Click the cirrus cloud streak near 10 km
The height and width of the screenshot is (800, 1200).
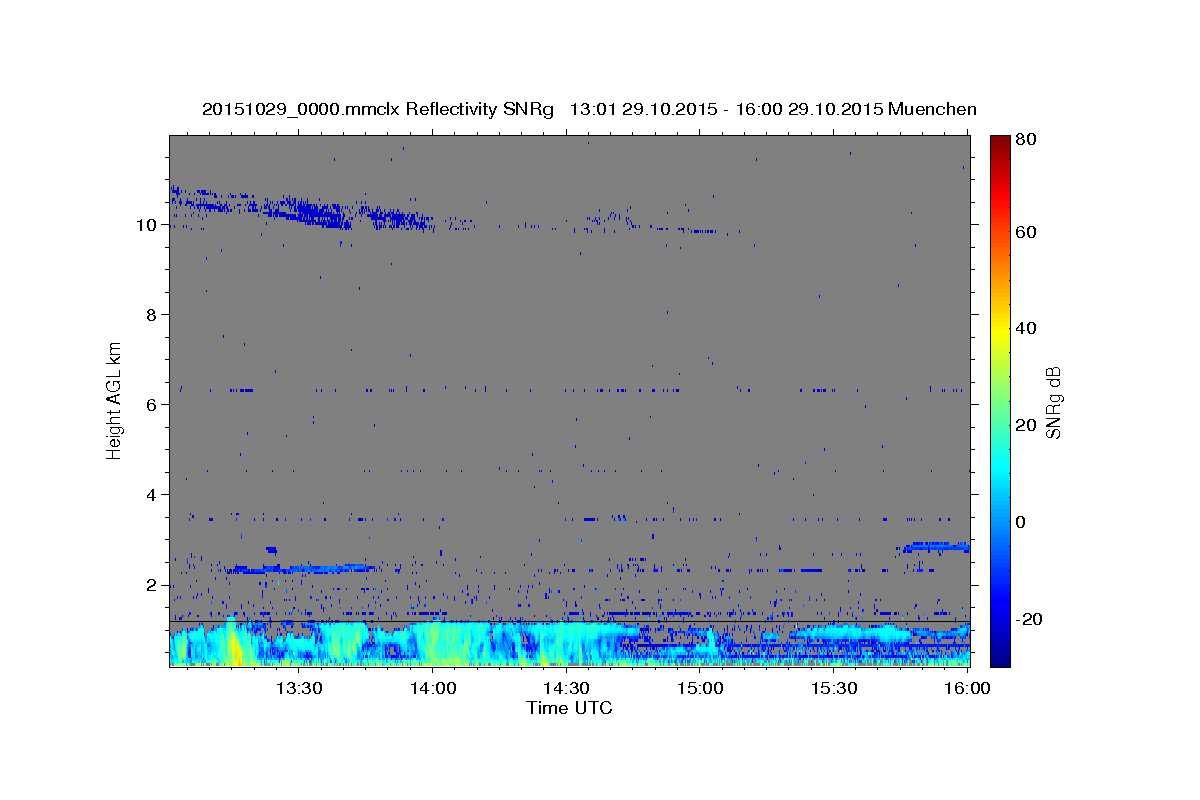click(x=305, y=209)
